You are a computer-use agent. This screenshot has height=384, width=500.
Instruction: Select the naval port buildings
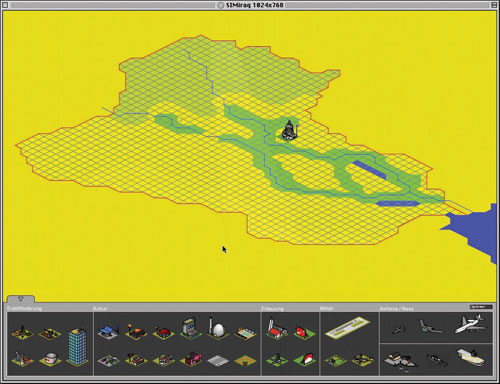pos(401,361)
